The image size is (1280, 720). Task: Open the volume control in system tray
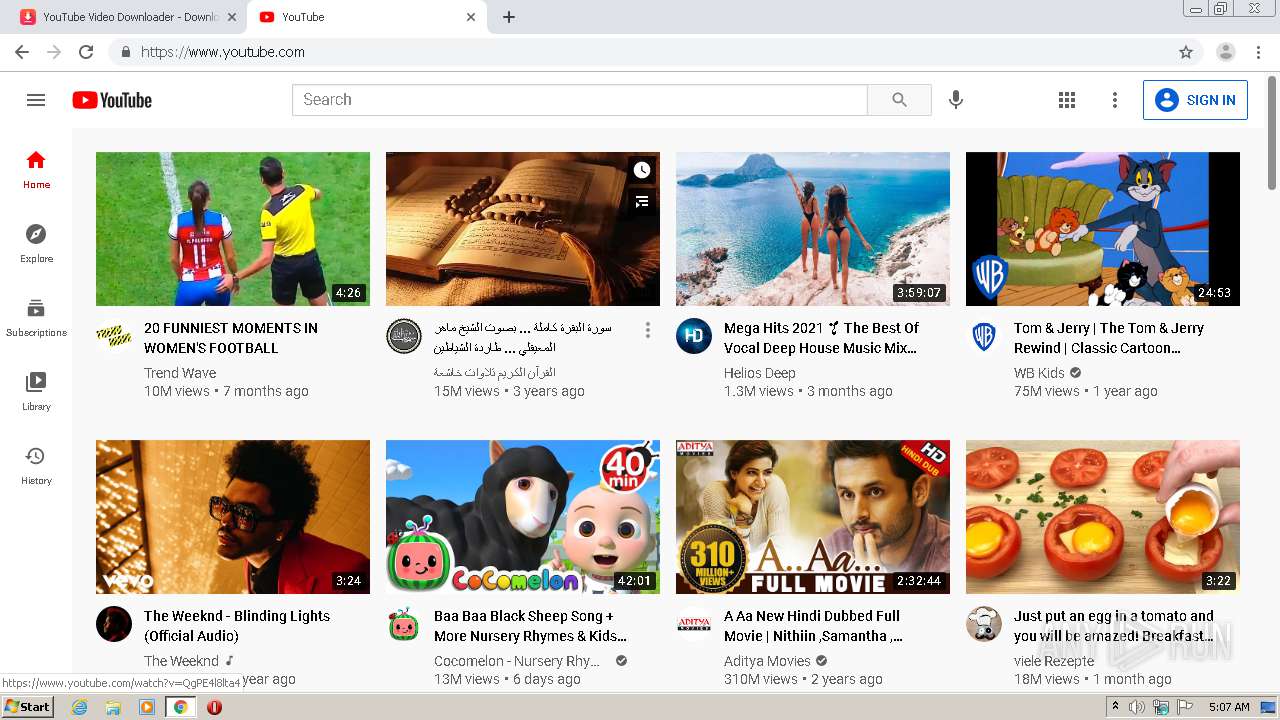pyautogui.click(x=1137, y=707)
